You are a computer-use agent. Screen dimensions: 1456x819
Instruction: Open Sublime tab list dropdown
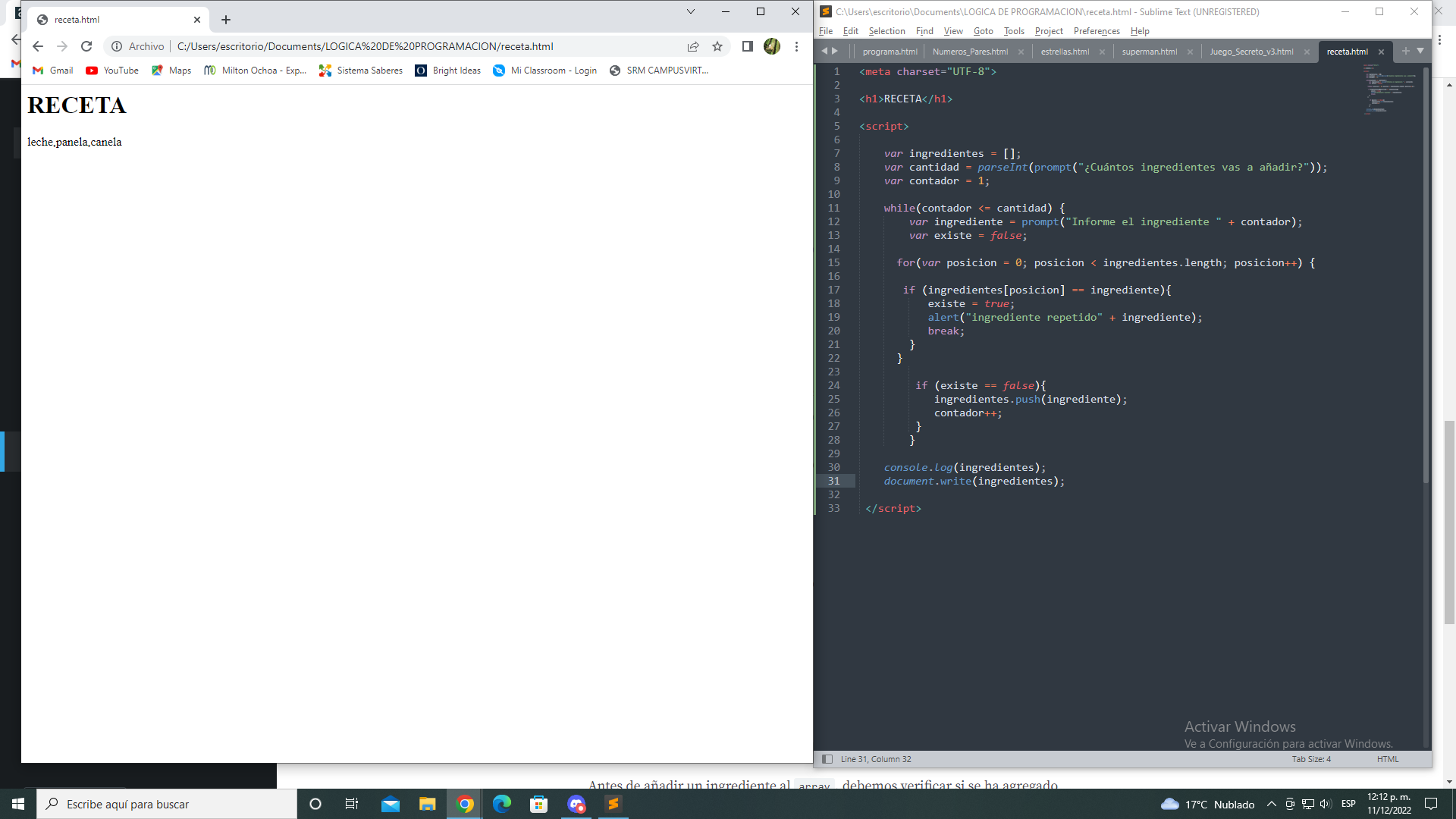pos(1420,51)
